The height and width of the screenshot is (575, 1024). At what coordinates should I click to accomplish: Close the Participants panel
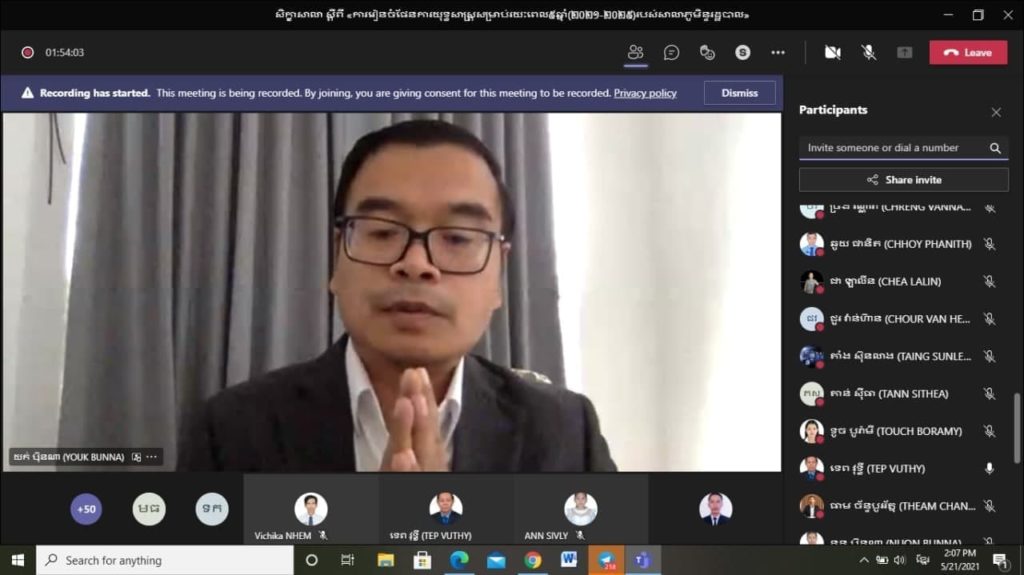tap(996, 112)
